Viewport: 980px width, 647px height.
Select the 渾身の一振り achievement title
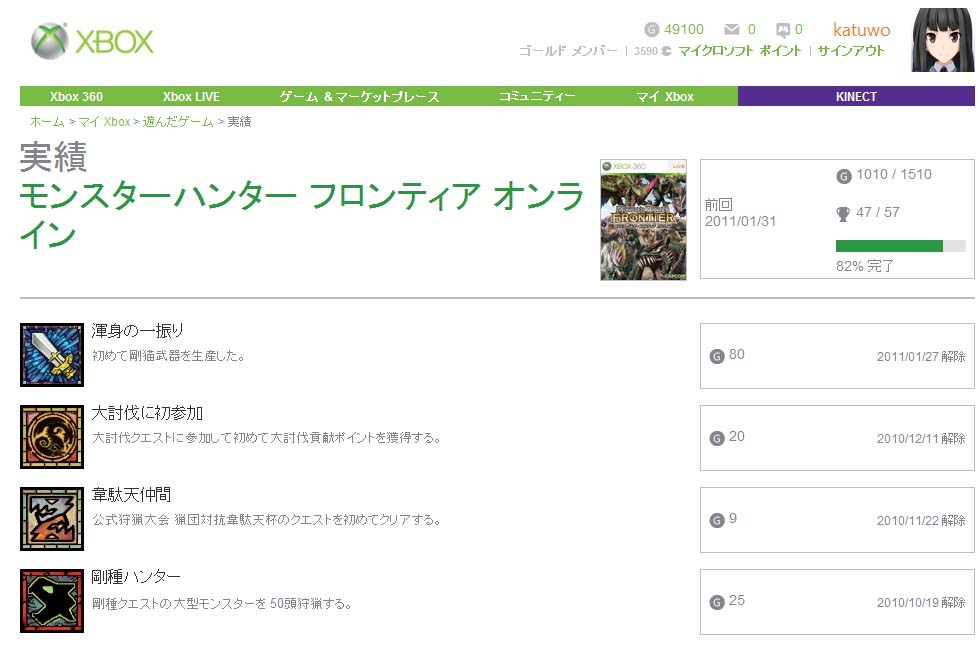(138, 331)
